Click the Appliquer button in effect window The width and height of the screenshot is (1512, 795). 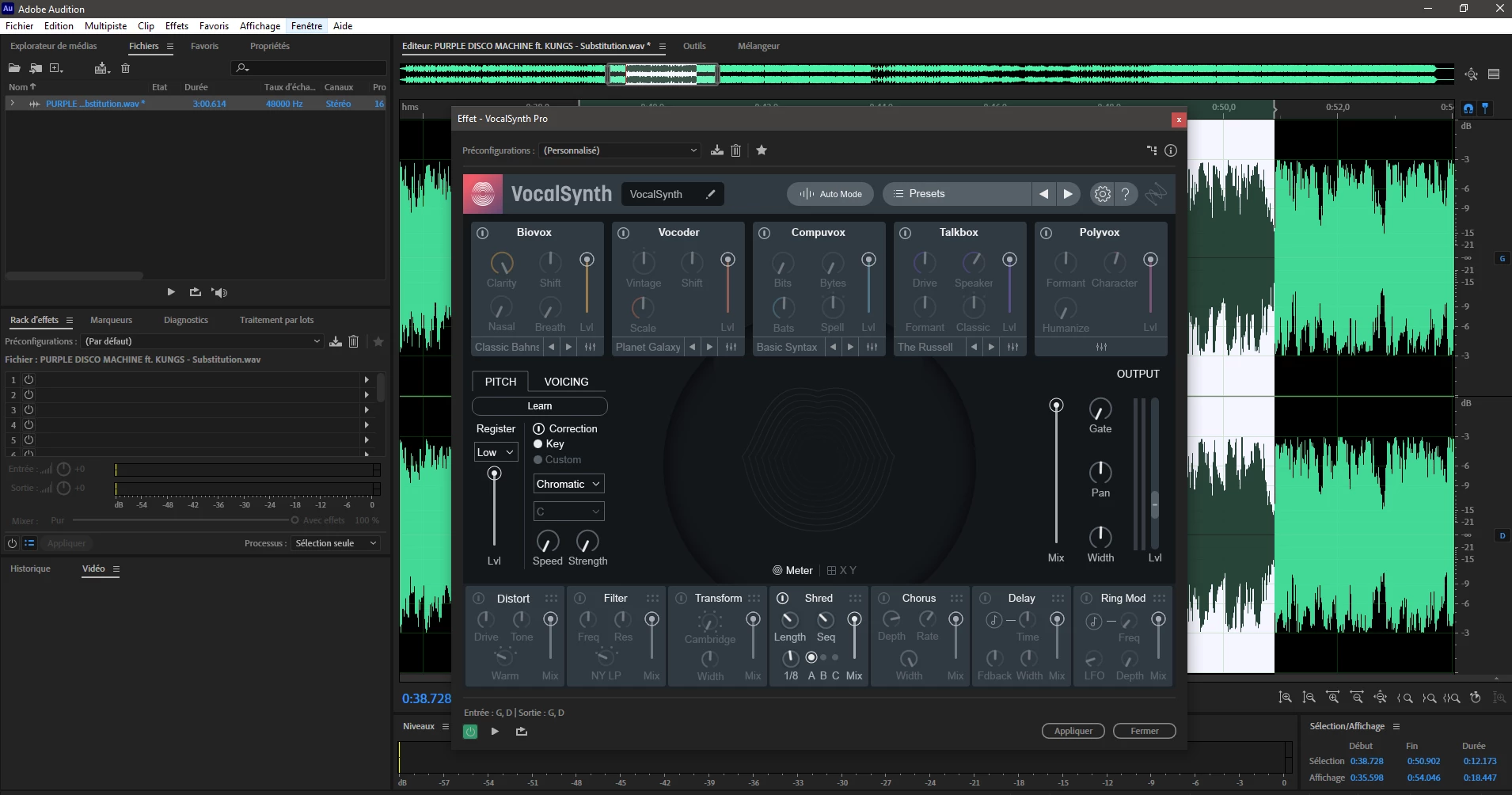click(1073, 731)
